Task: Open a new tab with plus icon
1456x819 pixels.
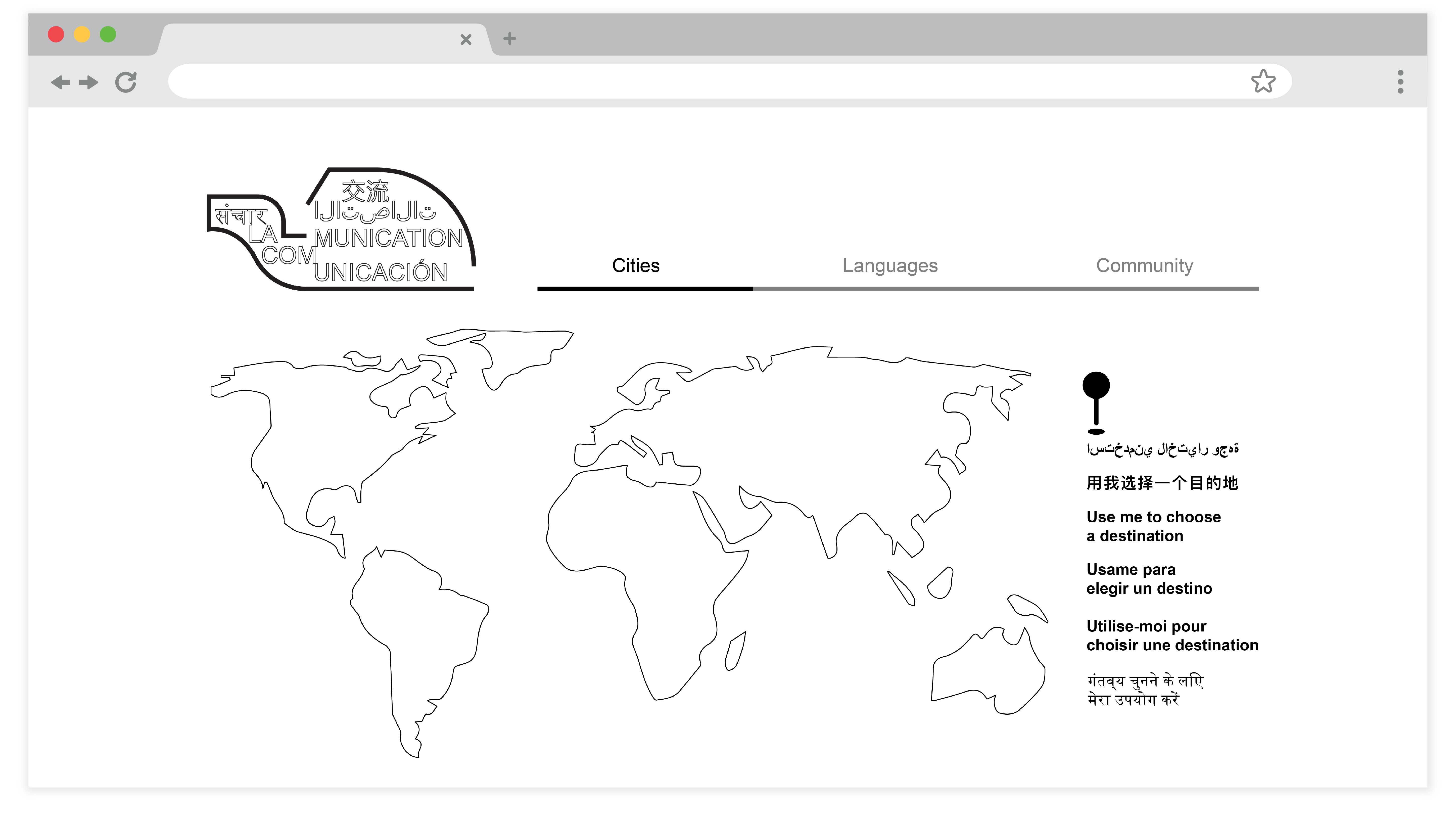Action: tap(509, 38)
